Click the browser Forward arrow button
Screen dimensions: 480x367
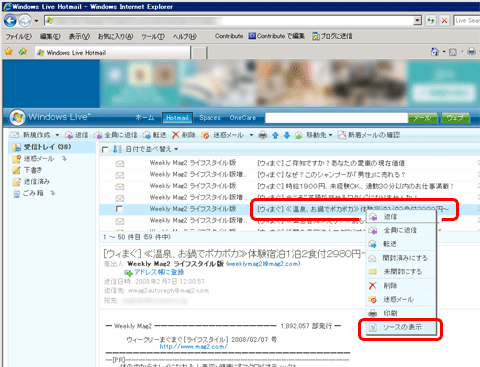click(x=24, y=21)
